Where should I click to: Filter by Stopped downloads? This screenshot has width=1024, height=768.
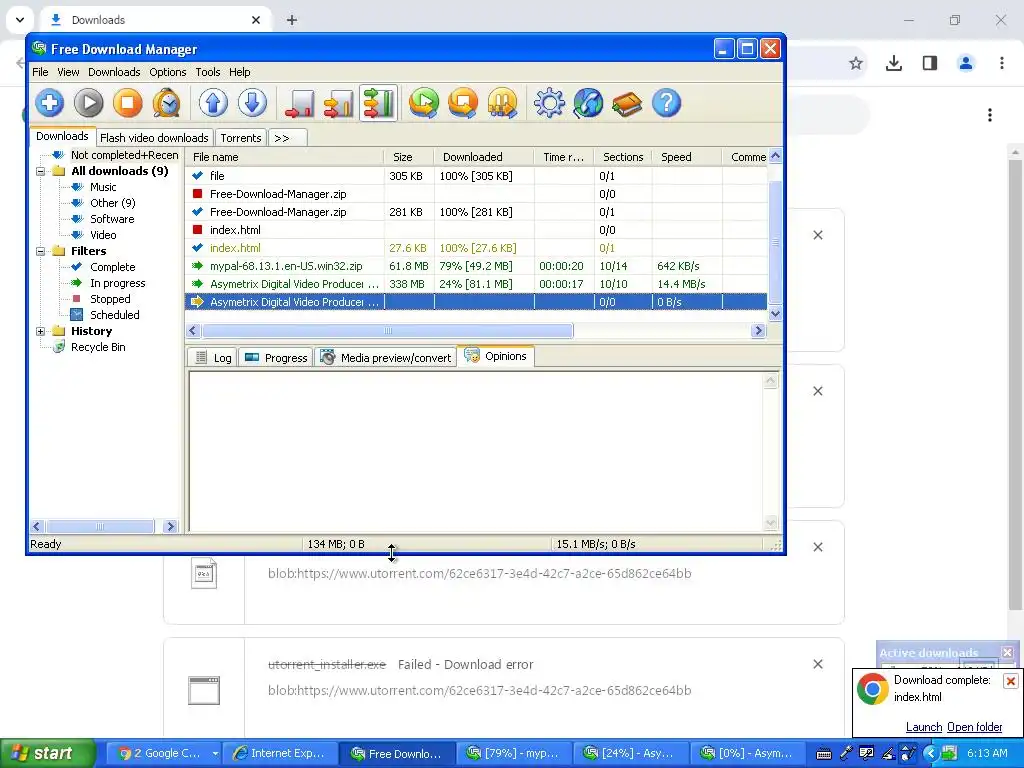click(110, 299)
